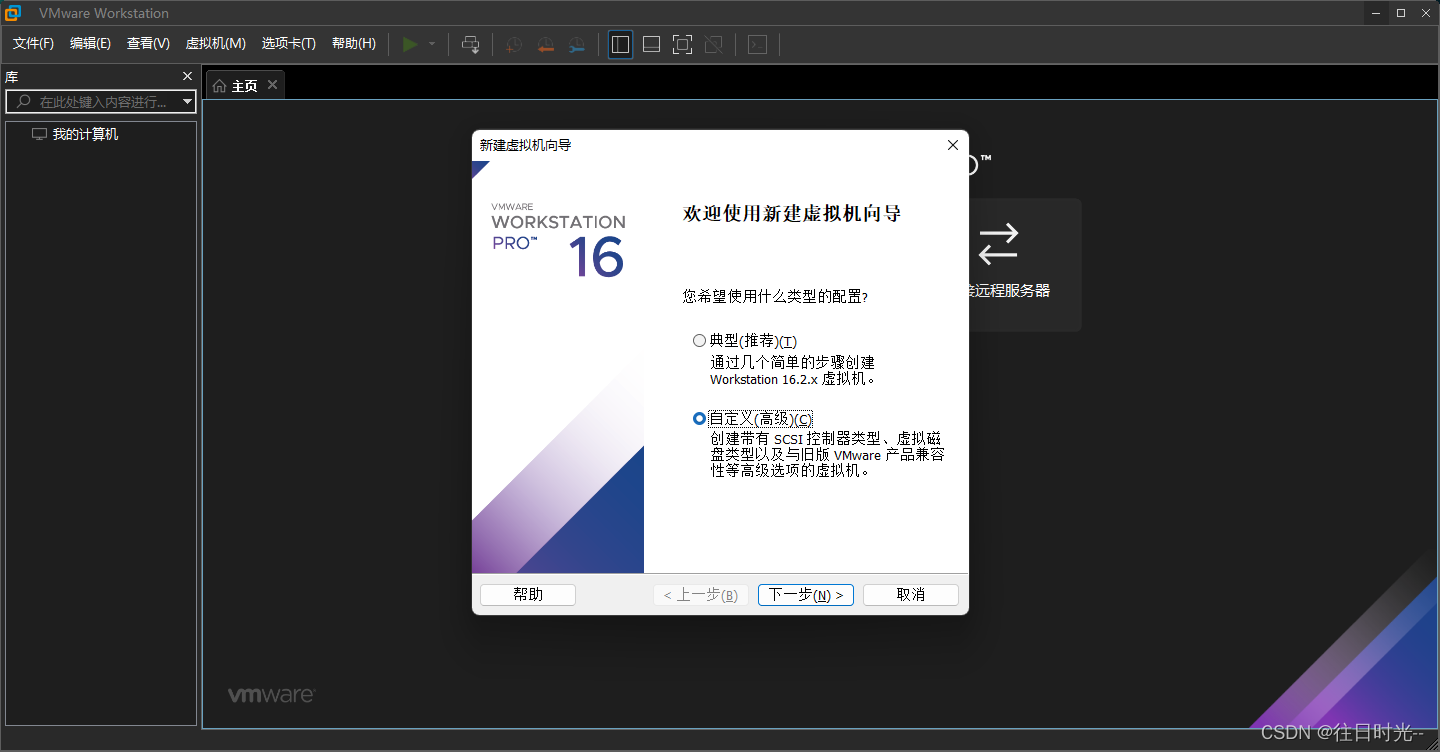This screenshot has width=1440, height=752.
Task: Close the 新建虚拟机向导 dialog
Action: (x=952, y=145)
